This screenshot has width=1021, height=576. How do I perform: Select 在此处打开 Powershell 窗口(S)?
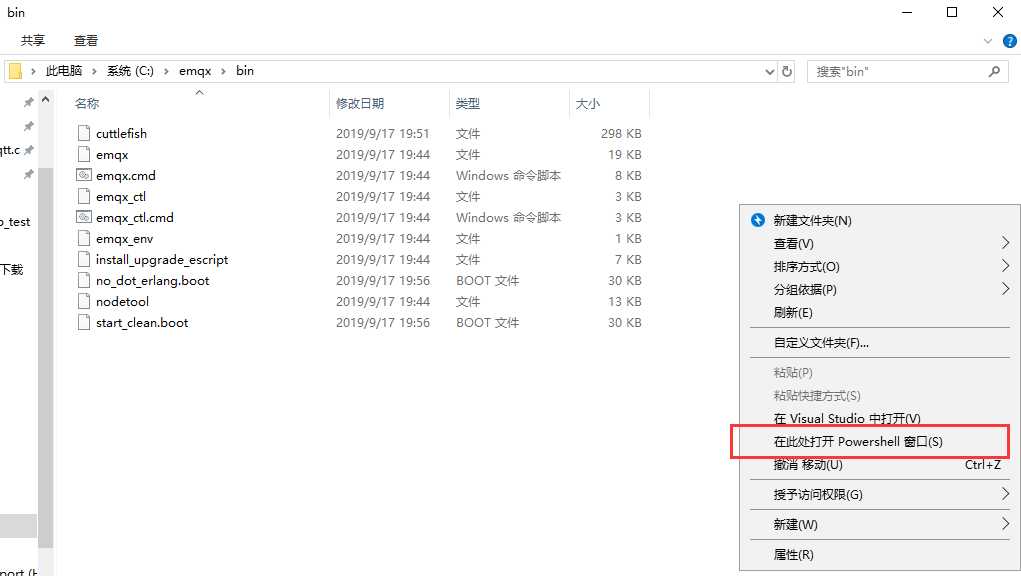858,441
